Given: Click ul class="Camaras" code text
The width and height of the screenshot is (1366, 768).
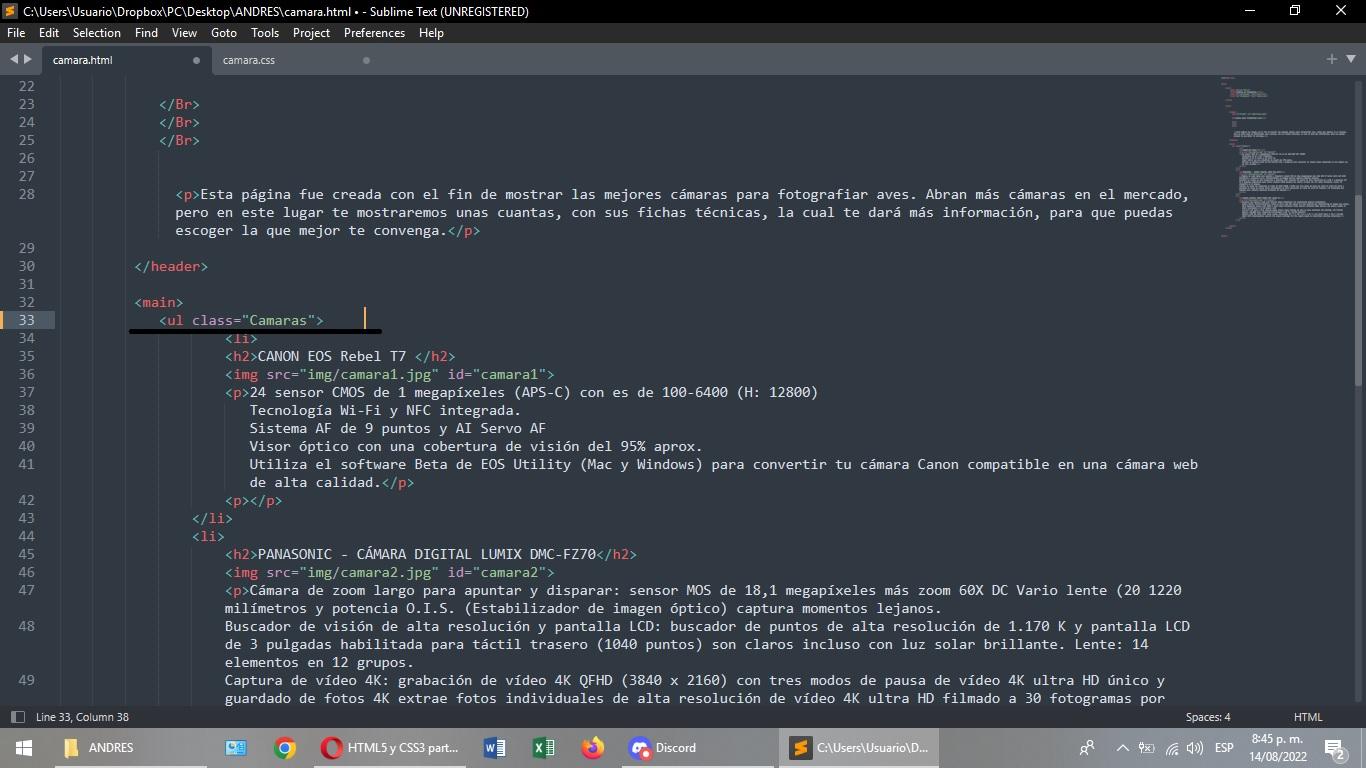Looking at the screenshot, I should [x=241, y=320].
